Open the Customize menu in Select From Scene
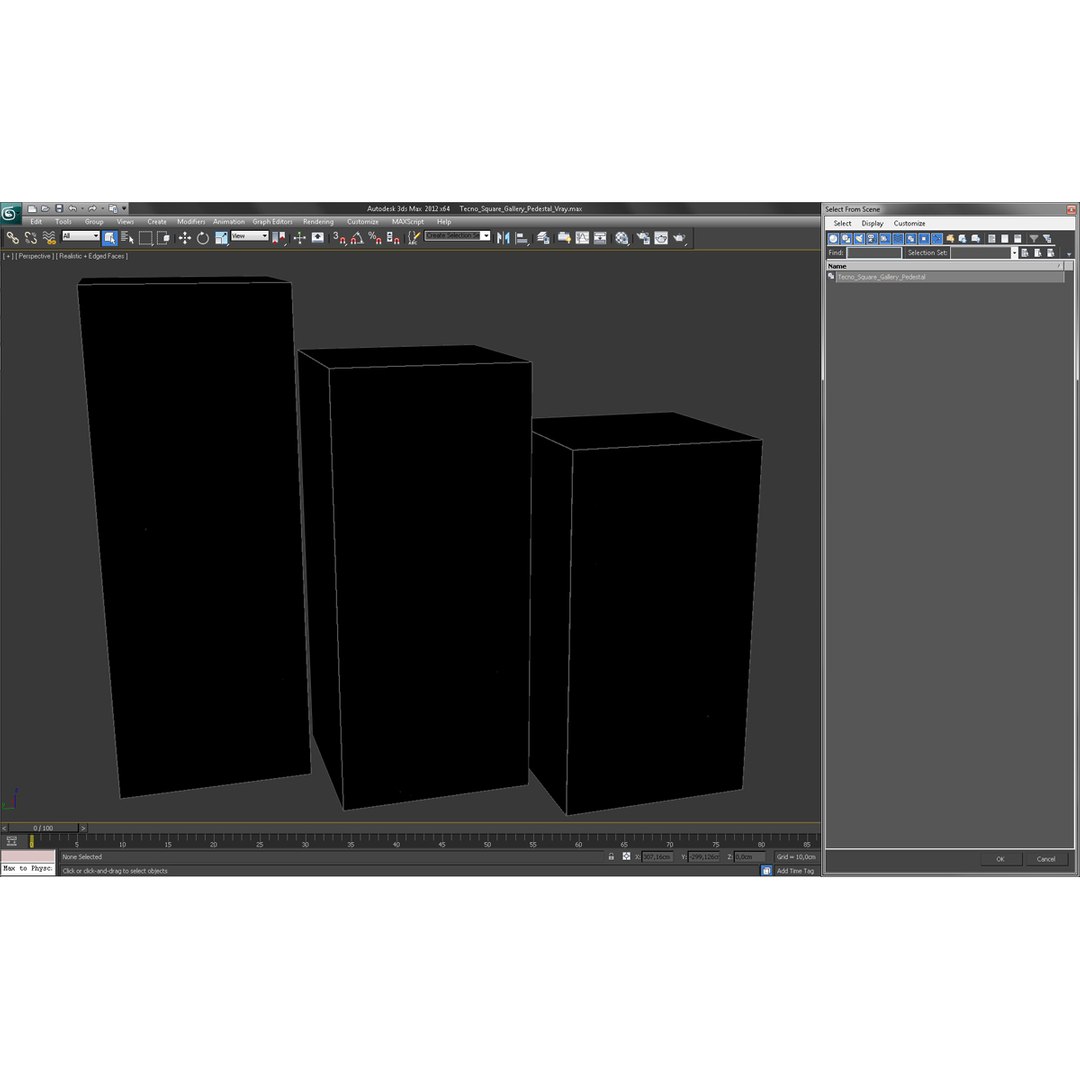This screenshot has width=1080, height=1080. point(909,223)
